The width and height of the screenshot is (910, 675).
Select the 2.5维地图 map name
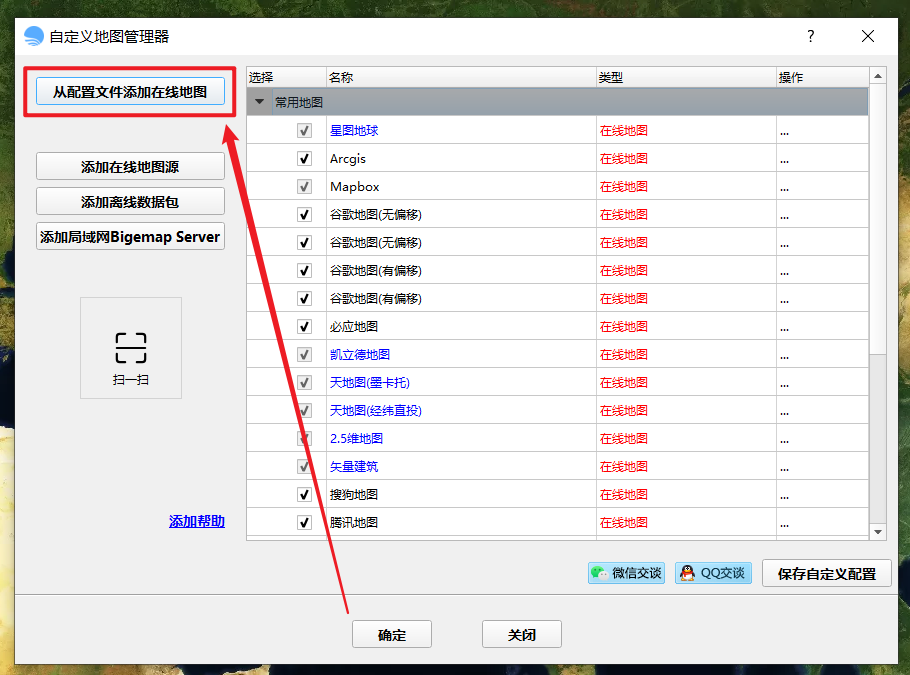[356, 438]
